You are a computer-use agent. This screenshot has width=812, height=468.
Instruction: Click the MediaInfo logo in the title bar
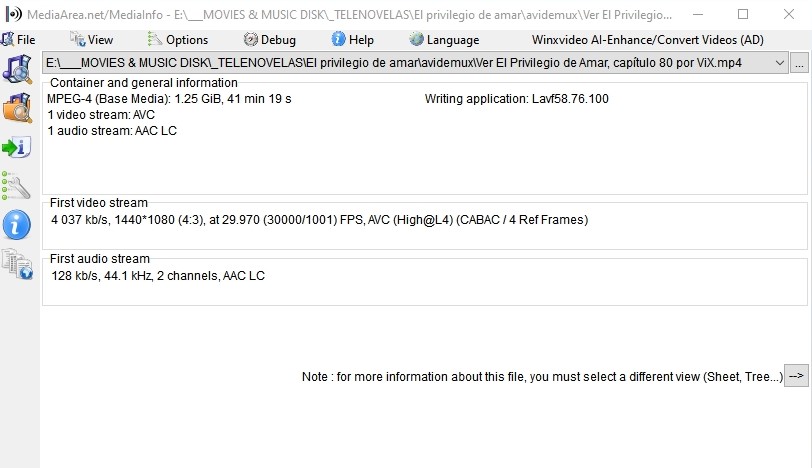click(9, 14)
